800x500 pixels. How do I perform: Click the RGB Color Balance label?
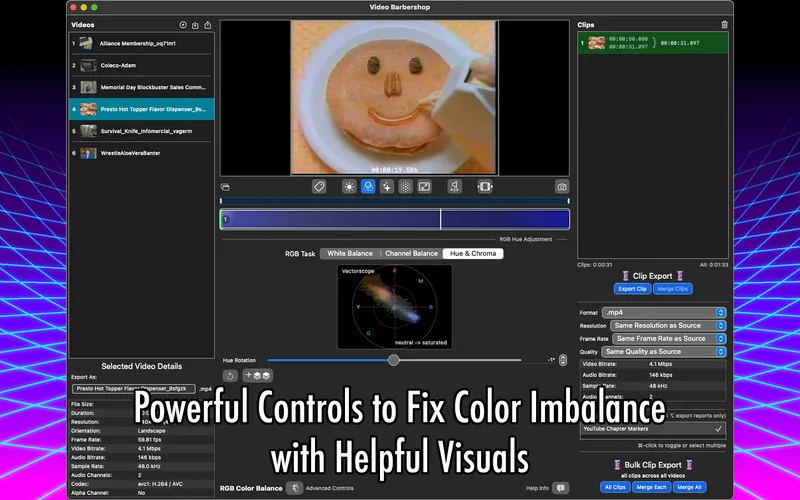tap(251, 488)
